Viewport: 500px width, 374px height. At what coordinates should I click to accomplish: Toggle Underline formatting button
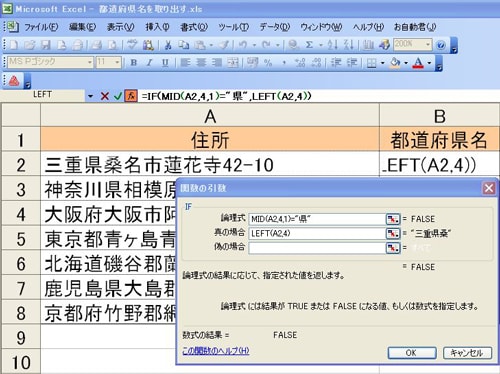tap(165, 62)
